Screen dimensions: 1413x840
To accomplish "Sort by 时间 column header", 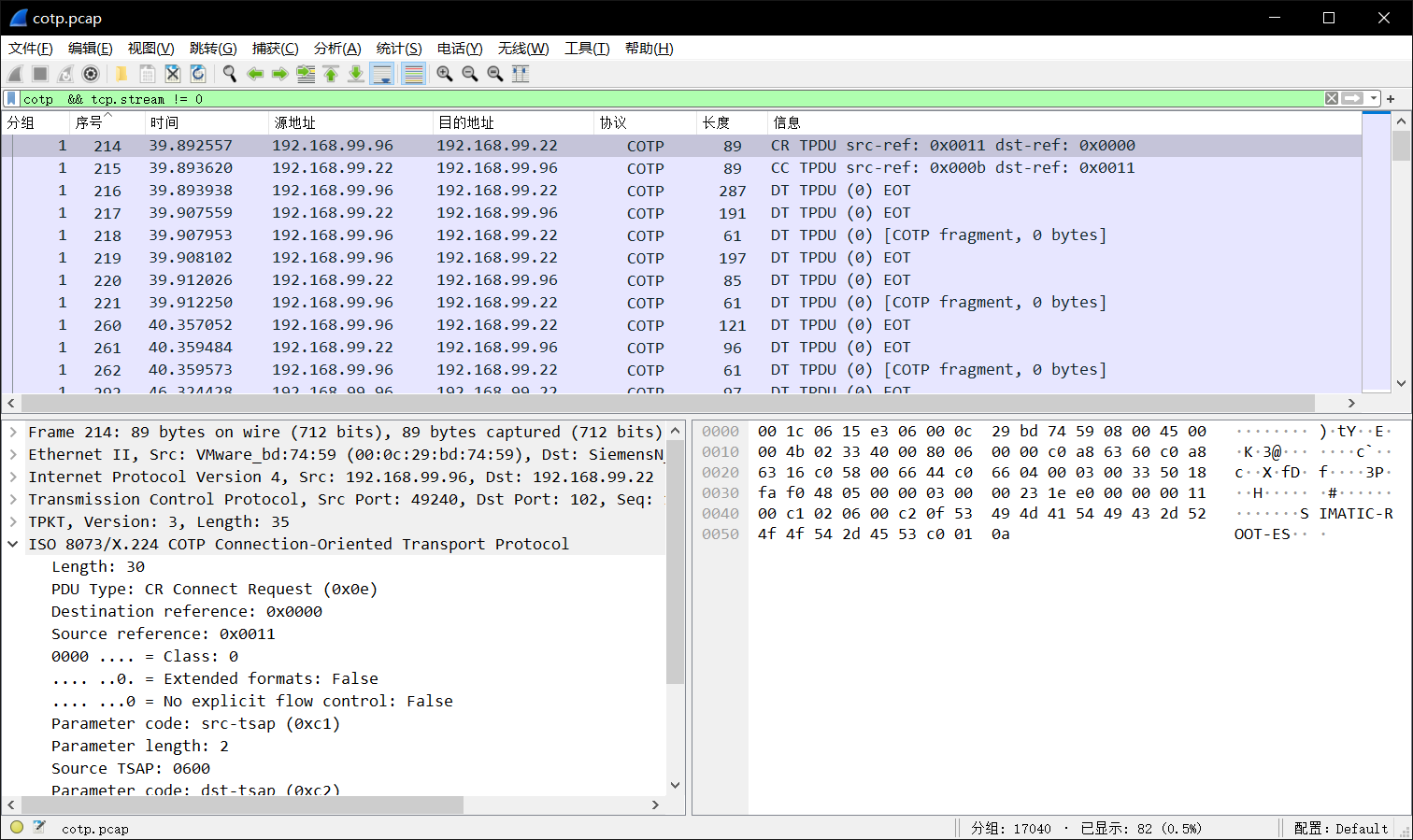I will (206, 122).
